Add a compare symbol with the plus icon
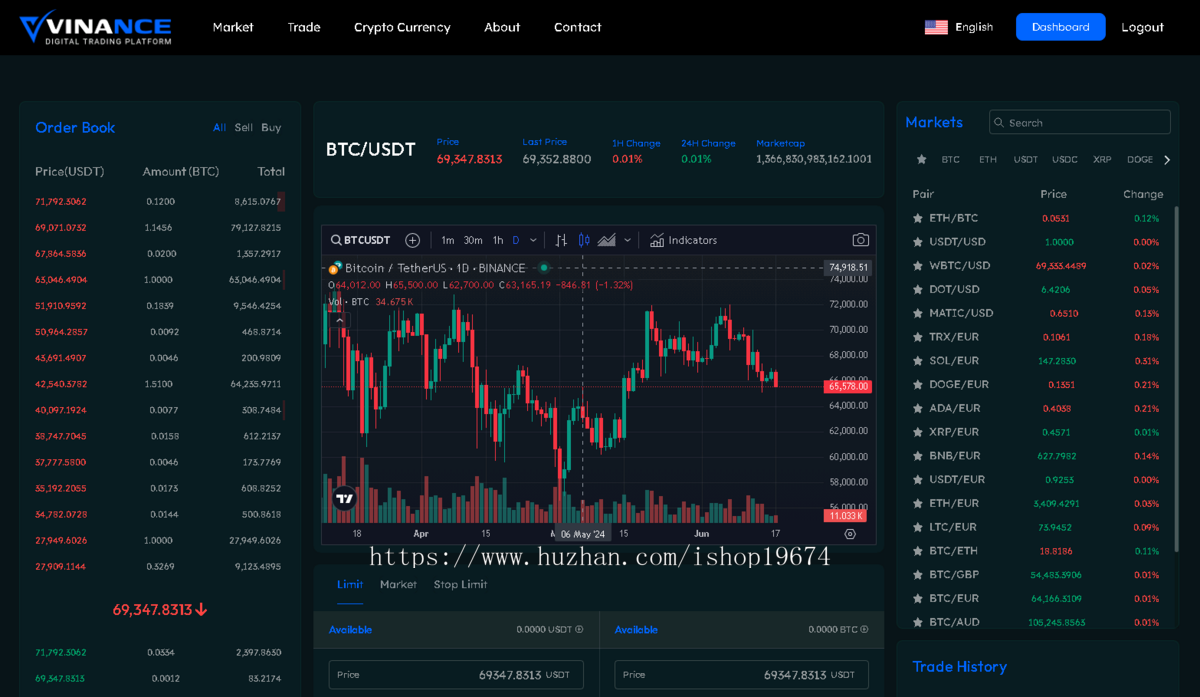The height and width of the screenshot is (697, 1200). (412, 240)
